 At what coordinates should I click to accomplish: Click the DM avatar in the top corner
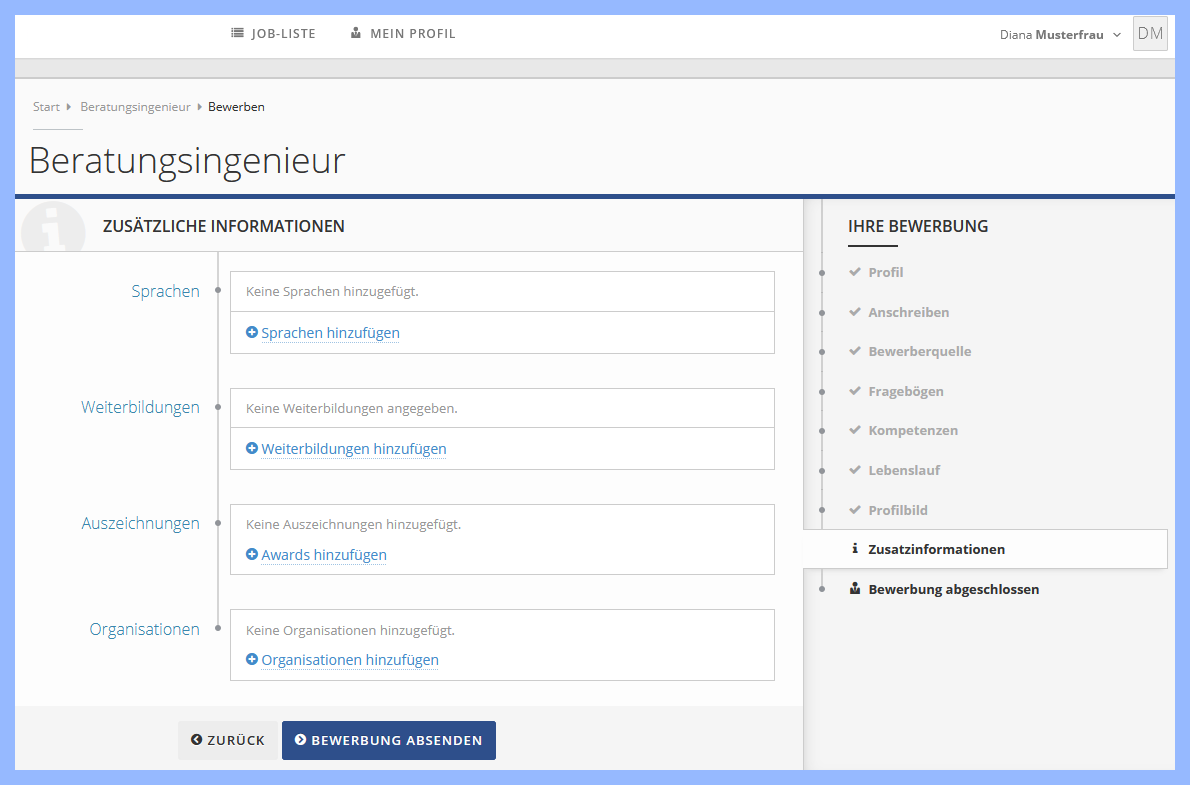coord(1149,33)
